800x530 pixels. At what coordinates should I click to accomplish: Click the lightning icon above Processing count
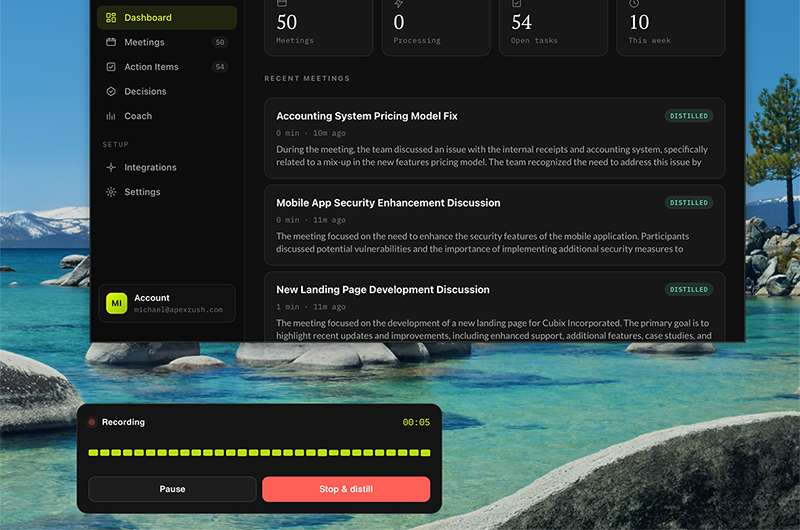399,4
